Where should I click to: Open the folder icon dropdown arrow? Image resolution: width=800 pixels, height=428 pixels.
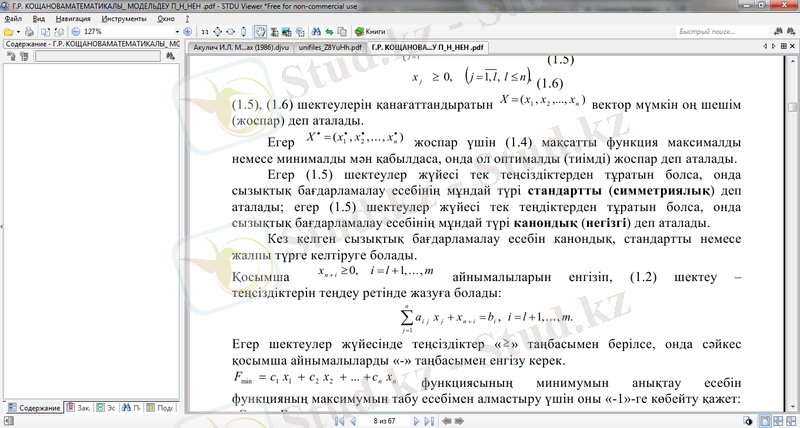17,32
